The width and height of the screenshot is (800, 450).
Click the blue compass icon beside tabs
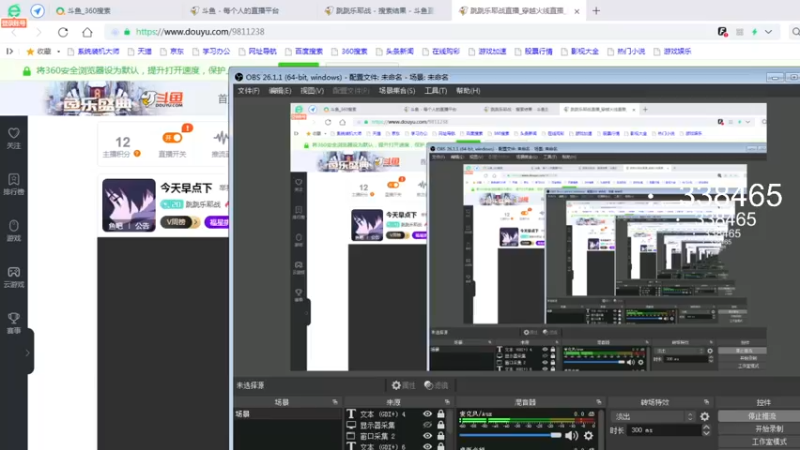38,11
